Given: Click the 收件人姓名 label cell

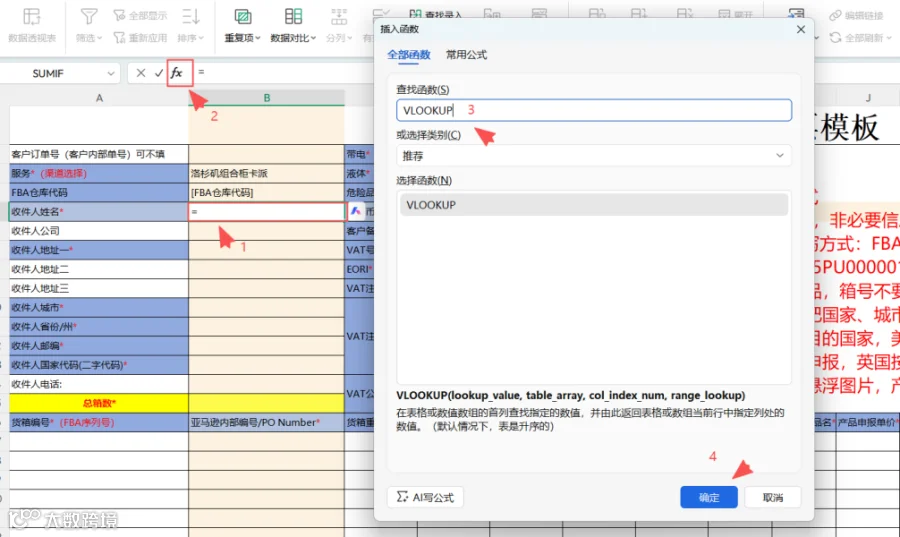Looking at the screenshot, I should (99, 212).
